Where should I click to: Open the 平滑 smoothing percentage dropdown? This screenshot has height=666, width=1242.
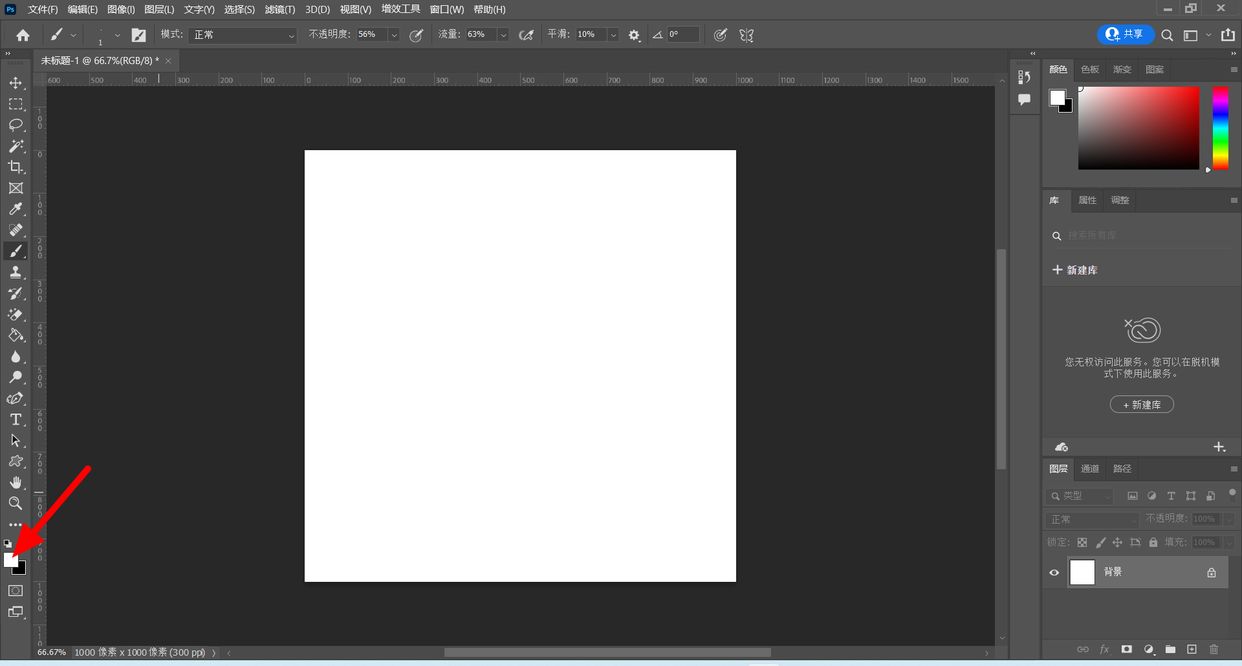click(x=612, y=35)
